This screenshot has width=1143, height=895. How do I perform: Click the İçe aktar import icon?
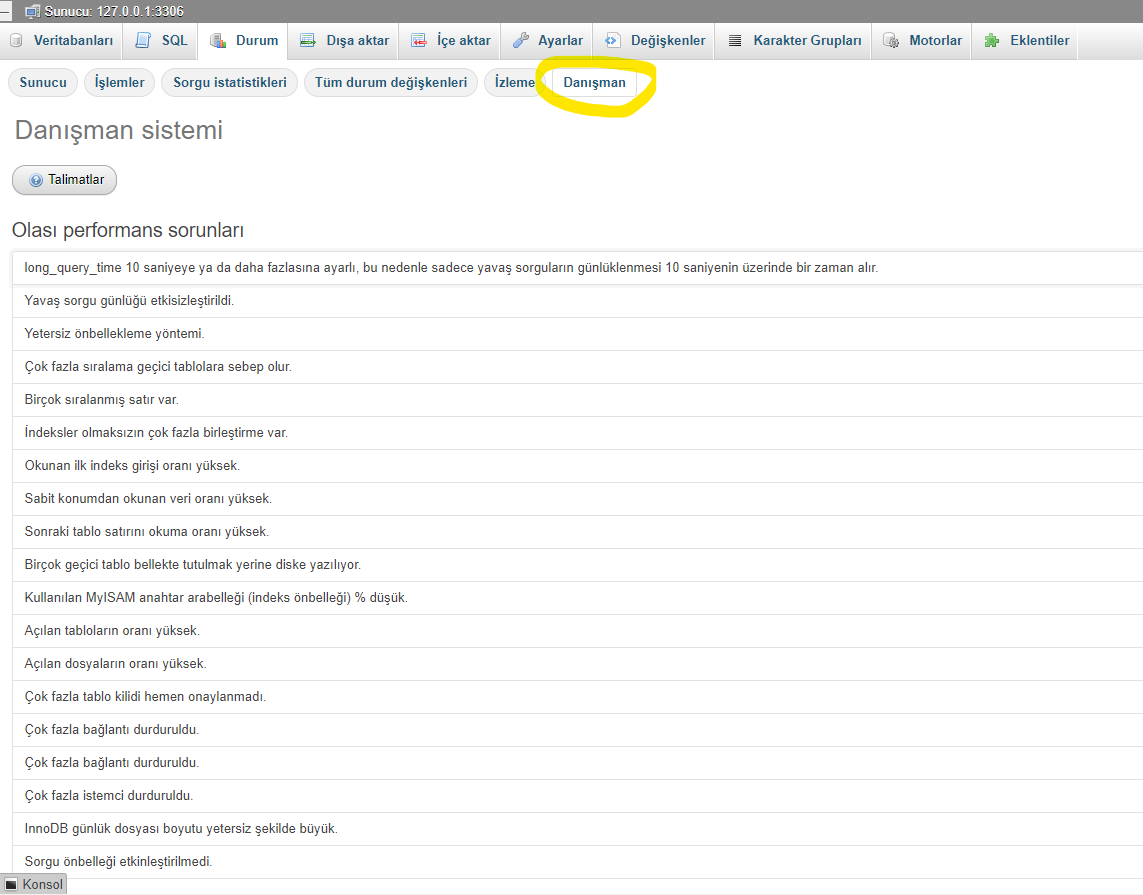418,41
